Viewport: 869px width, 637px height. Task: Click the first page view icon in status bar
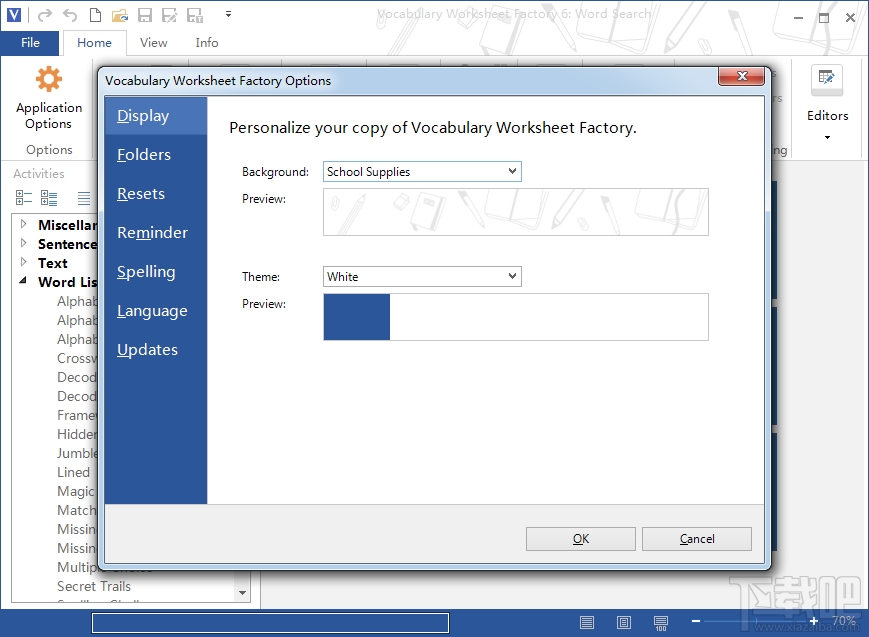point(585,622)
